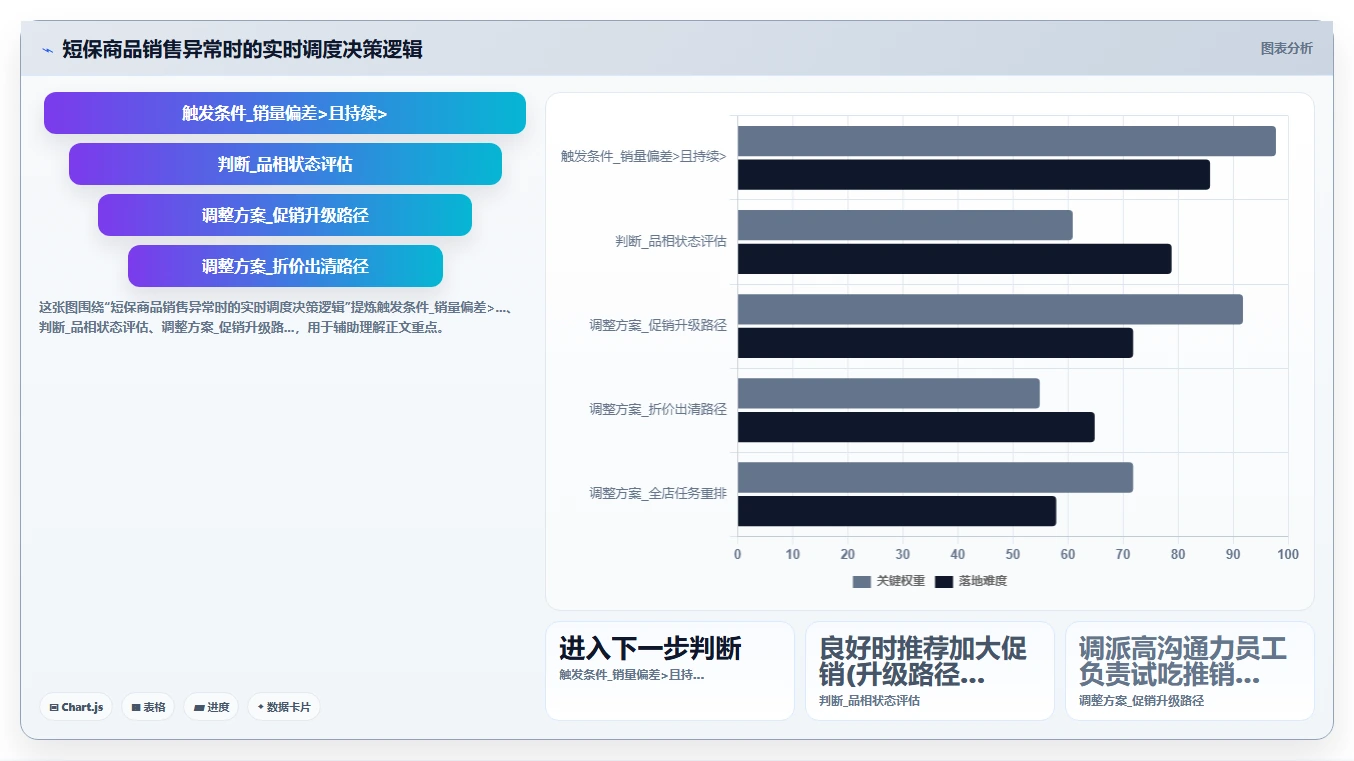The width and height of the screenshot is (1354, 761).
Task: Click the y-axis label 判断_品相状态评估
Action: [671, 242]
